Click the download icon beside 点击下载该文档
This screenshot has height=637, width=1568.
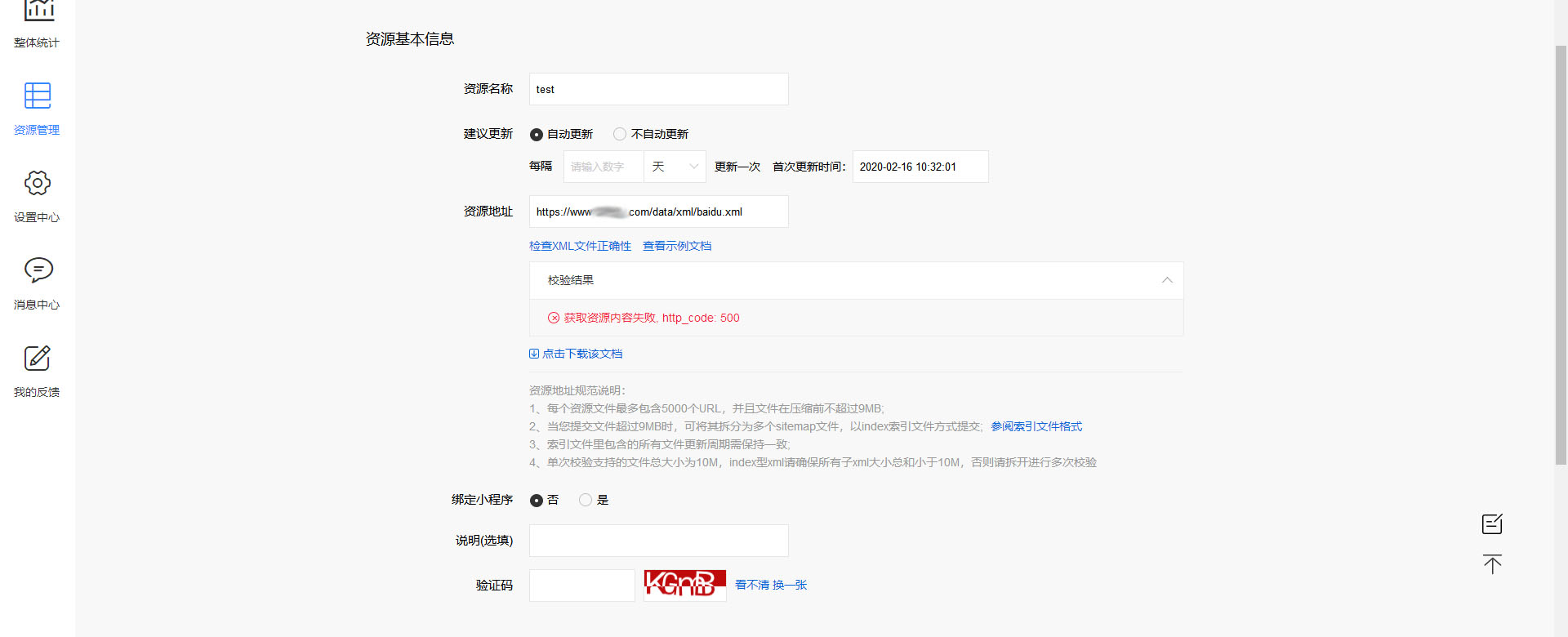coord(534,354)
